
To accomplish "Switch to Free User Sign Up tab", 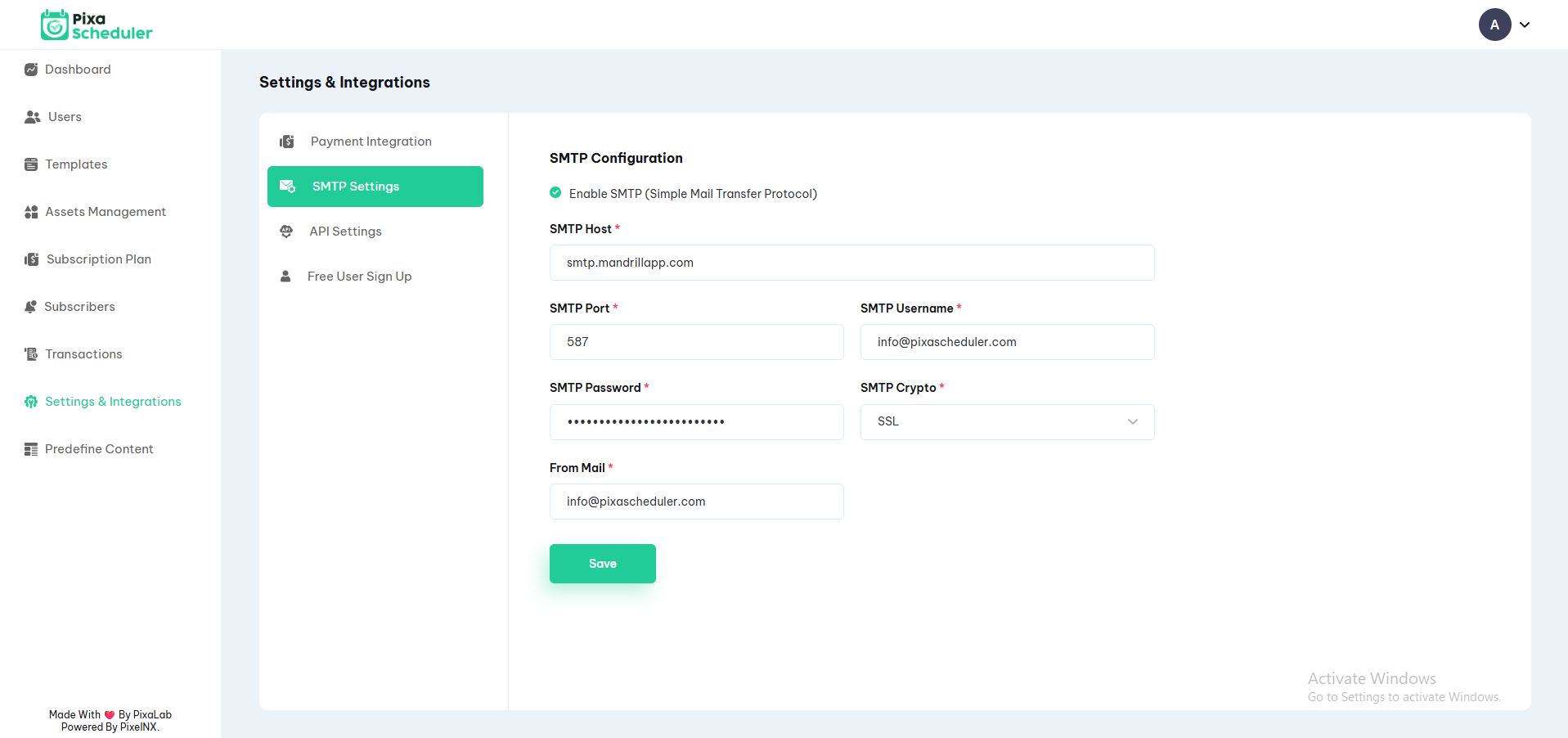I will click(359, 277).
